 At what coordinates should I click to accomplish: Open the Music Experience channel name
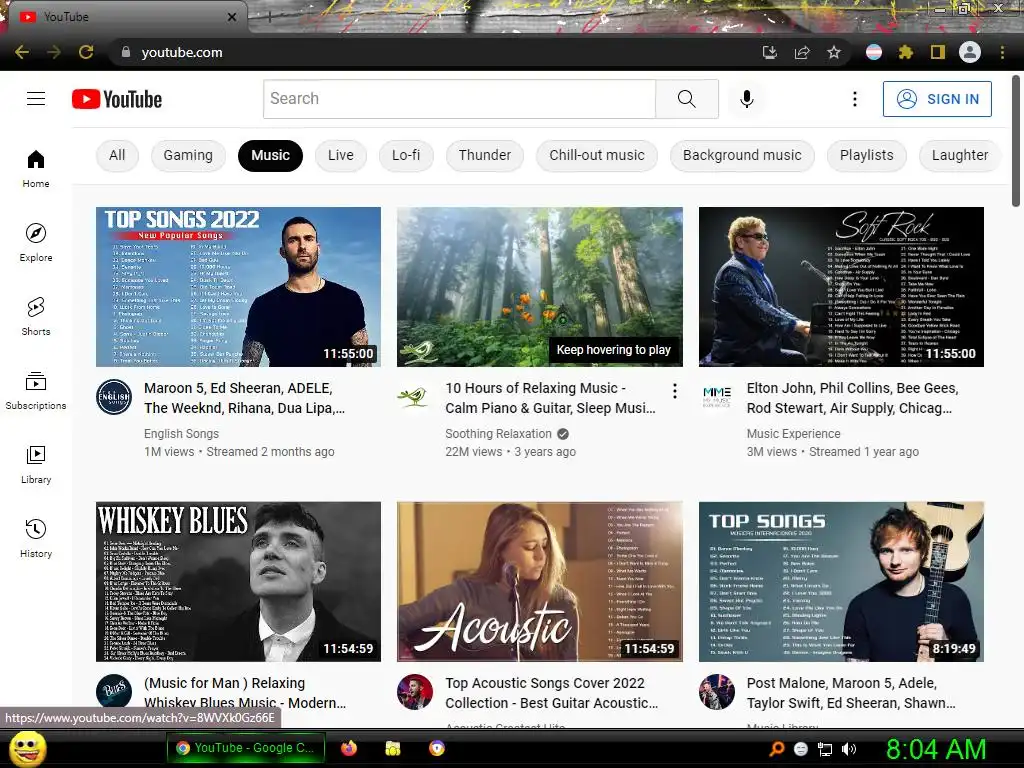coord(793,434)
